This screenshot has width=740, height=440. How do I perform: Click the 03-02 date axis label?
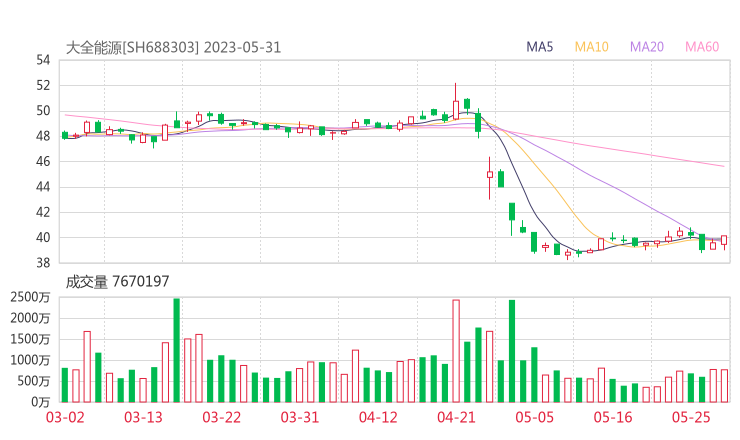pos(65,417)
